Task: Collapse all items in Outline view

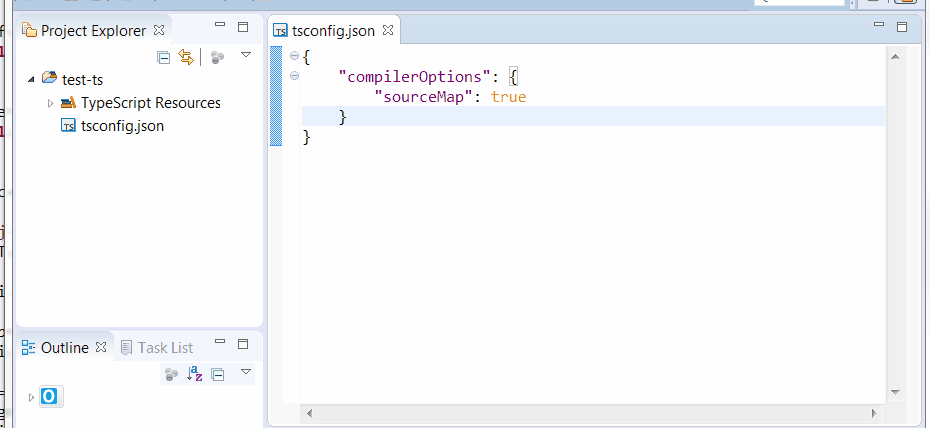Action: (x=218, y=373)
